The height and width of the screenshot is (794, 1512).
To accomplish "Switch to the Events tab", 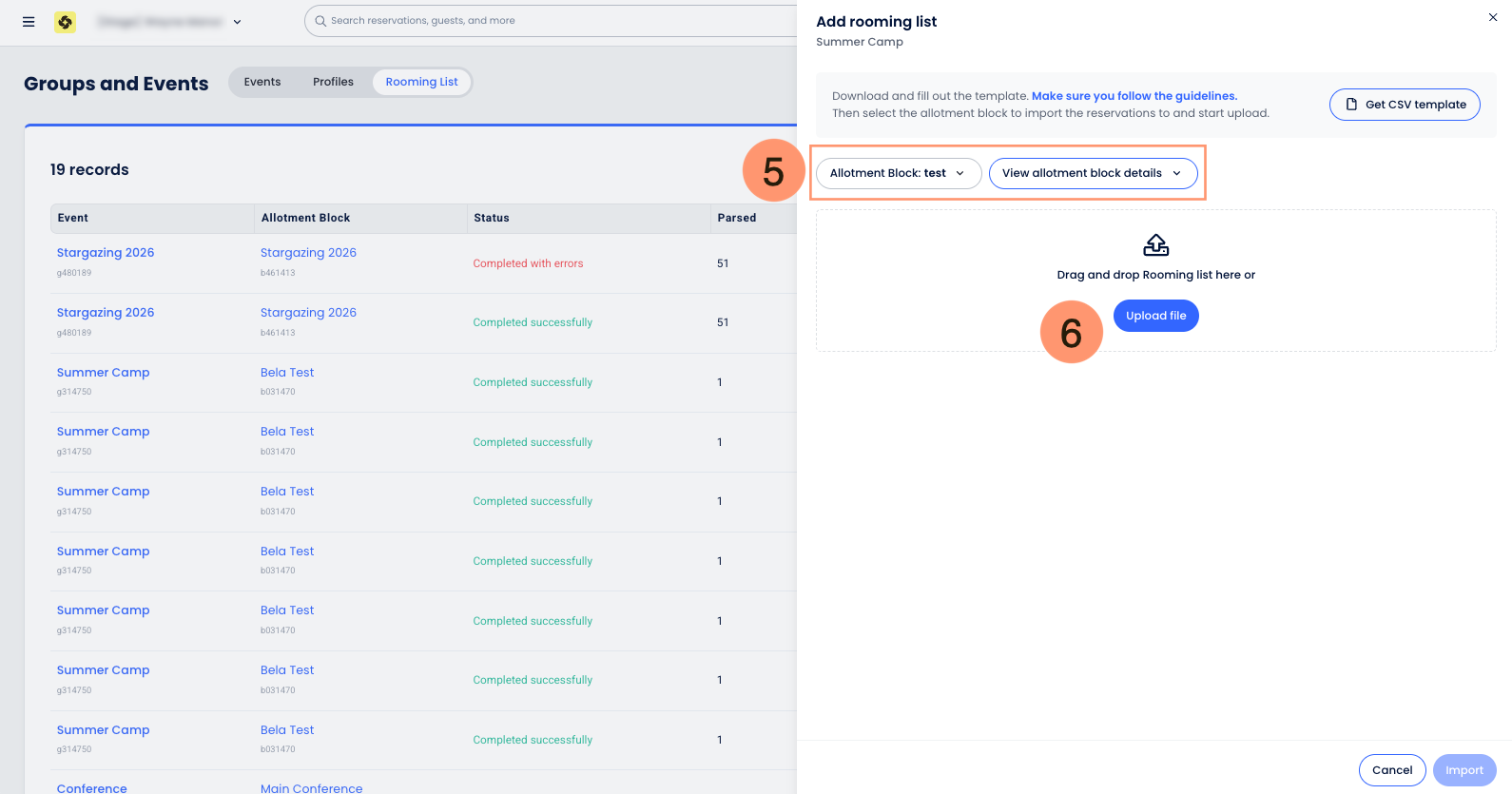I will [x=262, y=82].
